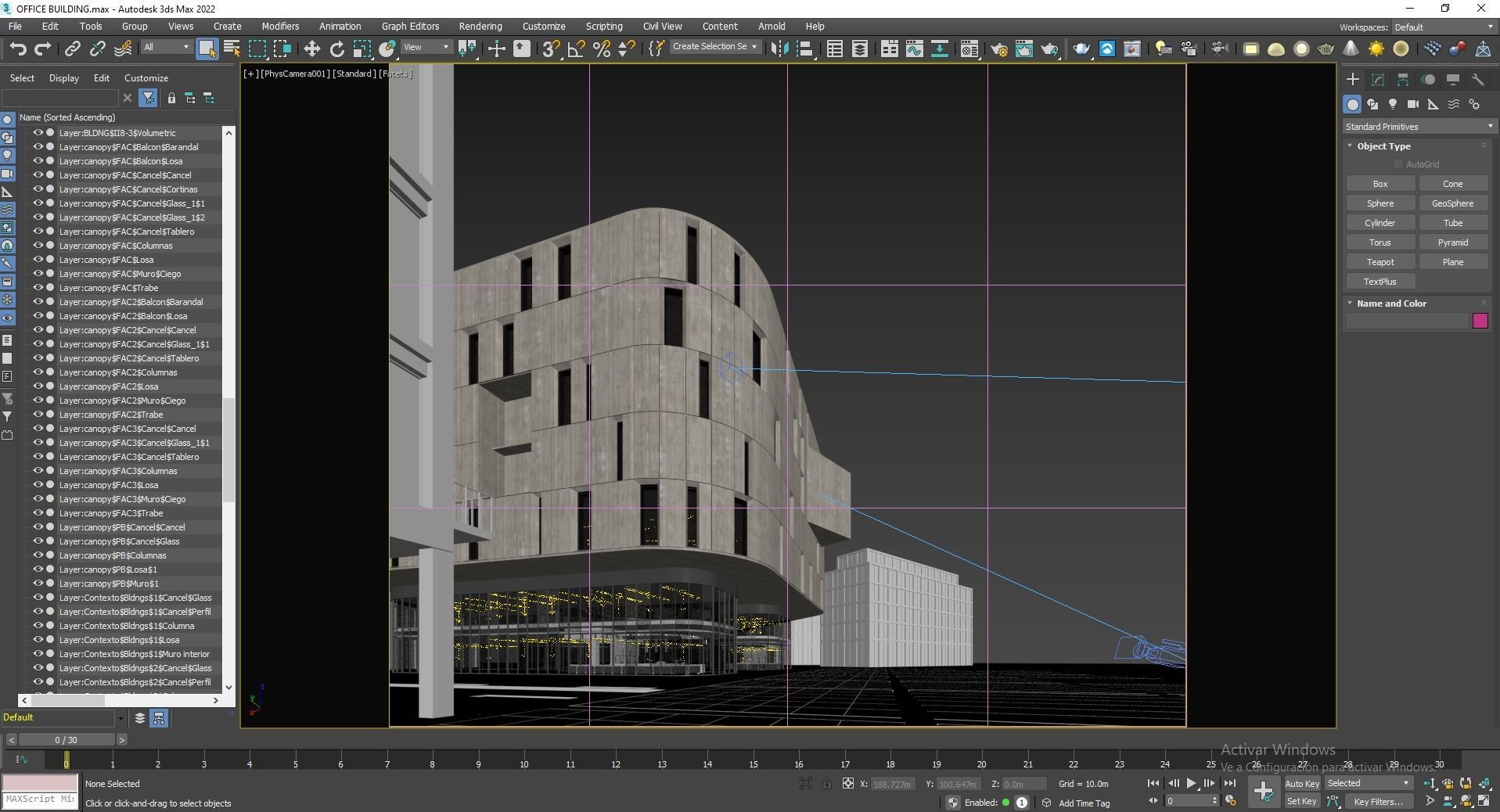1500x812 pixels.
Task: Click the MAXScript mini listener field
Action: (x=40, y=799)
